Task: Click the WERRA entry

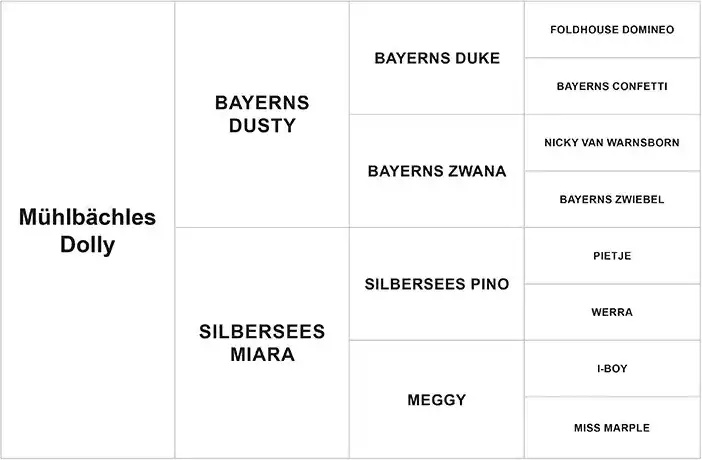Action: 612,312
